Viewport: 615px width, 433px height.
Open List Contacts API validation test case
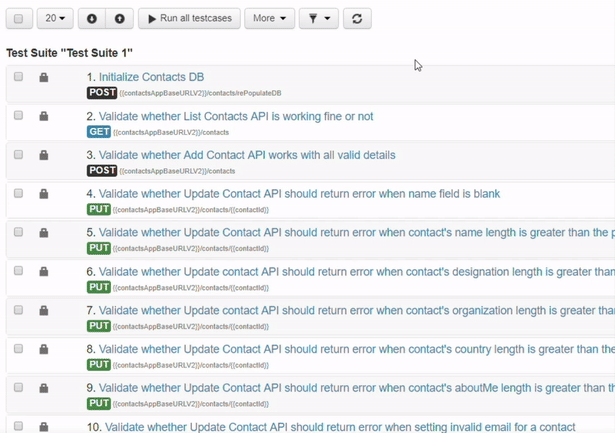pyautogui.click(x=235, y=116)
